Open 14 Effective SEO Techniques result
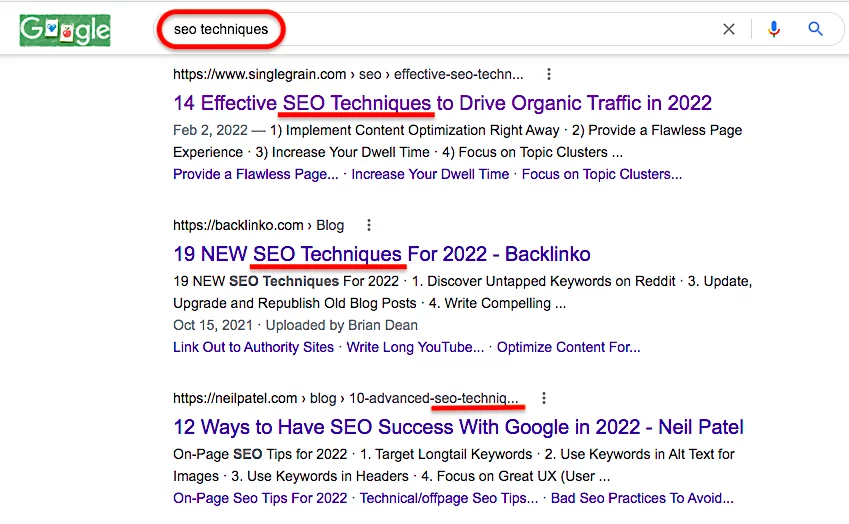This screenshot has height=524, width=849. pos(442,103)
